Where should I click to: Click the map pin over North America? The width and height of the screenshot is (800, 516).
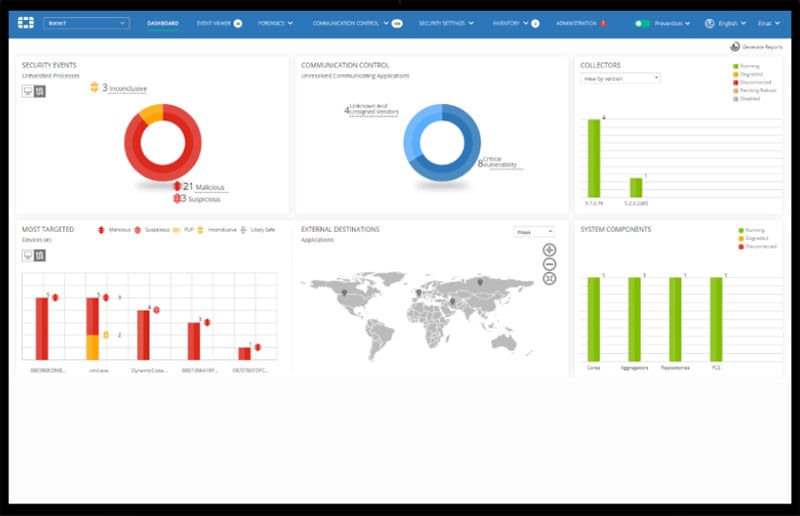tap(346, 294)
